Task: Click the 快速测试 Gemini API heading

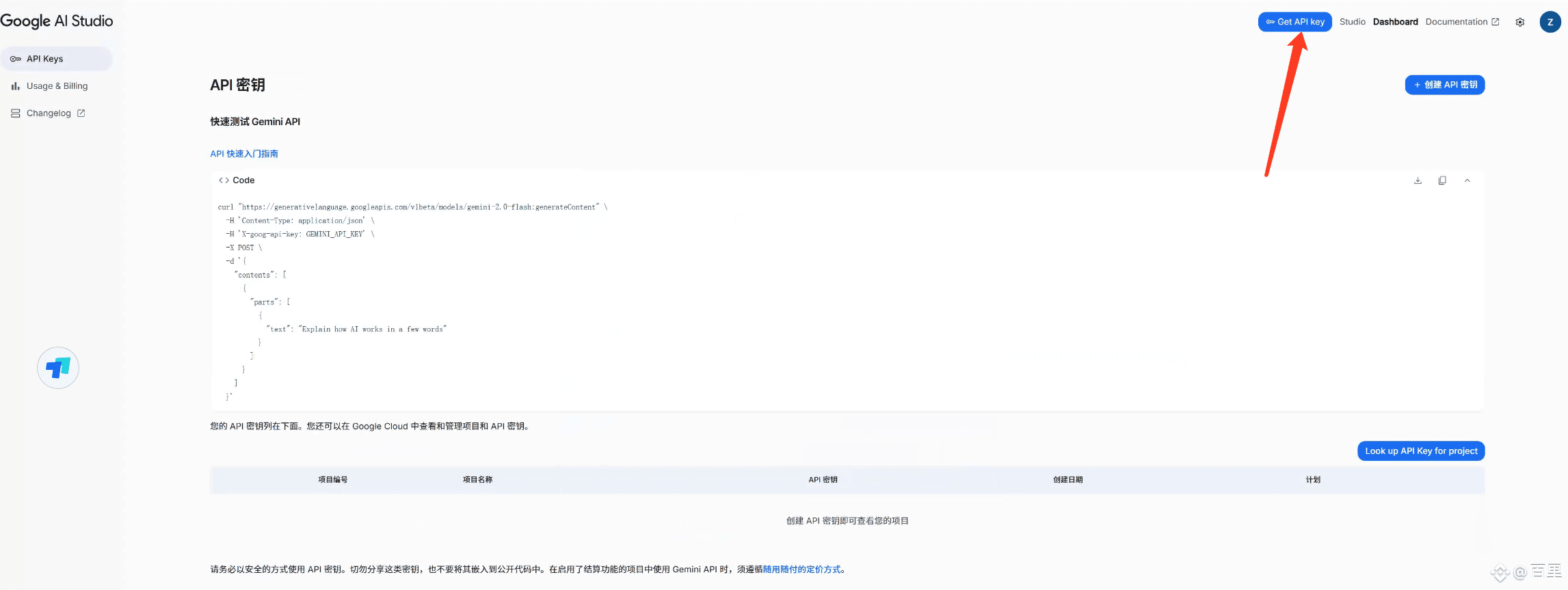Action: (255, 122)
